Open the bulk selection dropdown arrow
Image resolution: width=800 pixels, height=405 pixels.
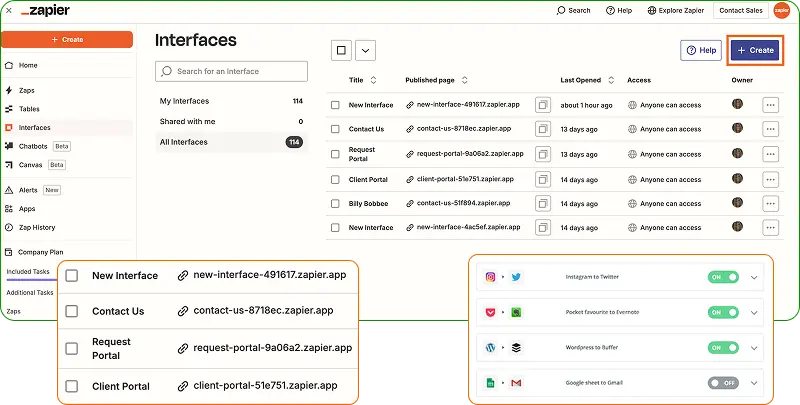(x=365, y=50)
